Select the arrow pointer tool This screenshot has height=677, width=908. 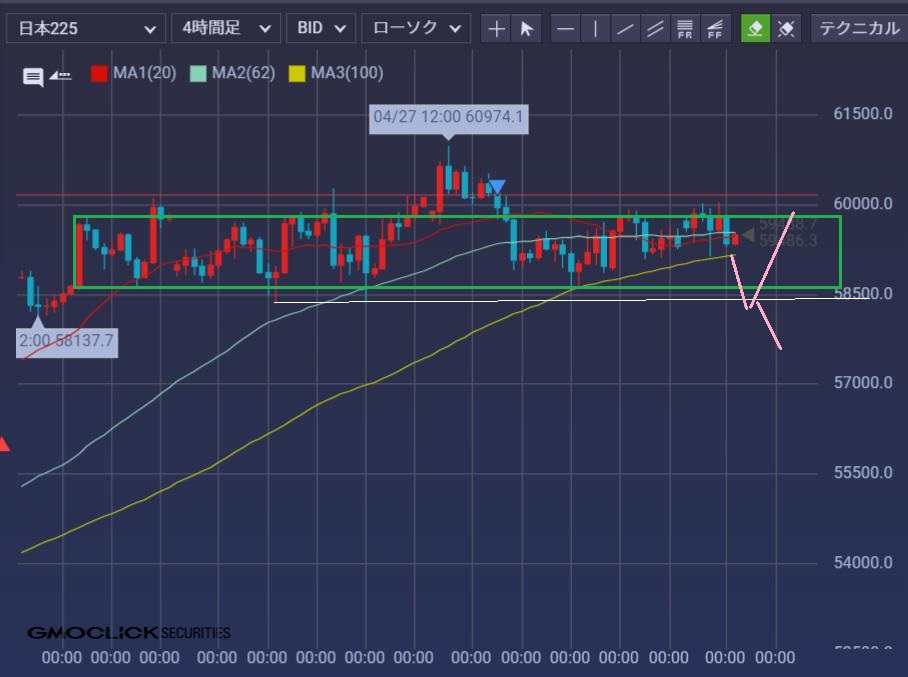pos(526,28)
